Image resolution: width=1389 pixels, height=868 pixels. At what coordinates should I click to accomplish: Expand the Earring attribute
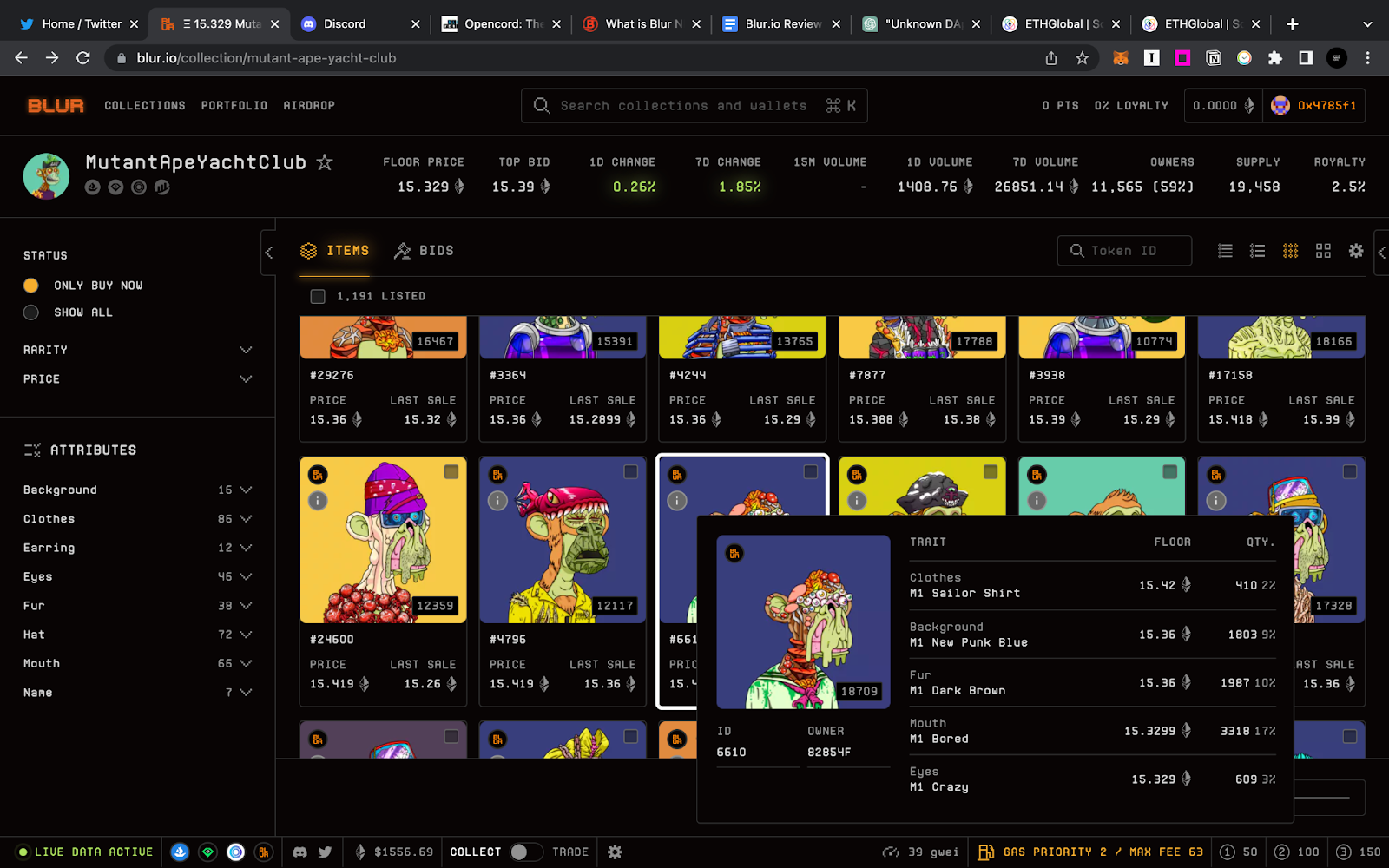tap(137, 548)
